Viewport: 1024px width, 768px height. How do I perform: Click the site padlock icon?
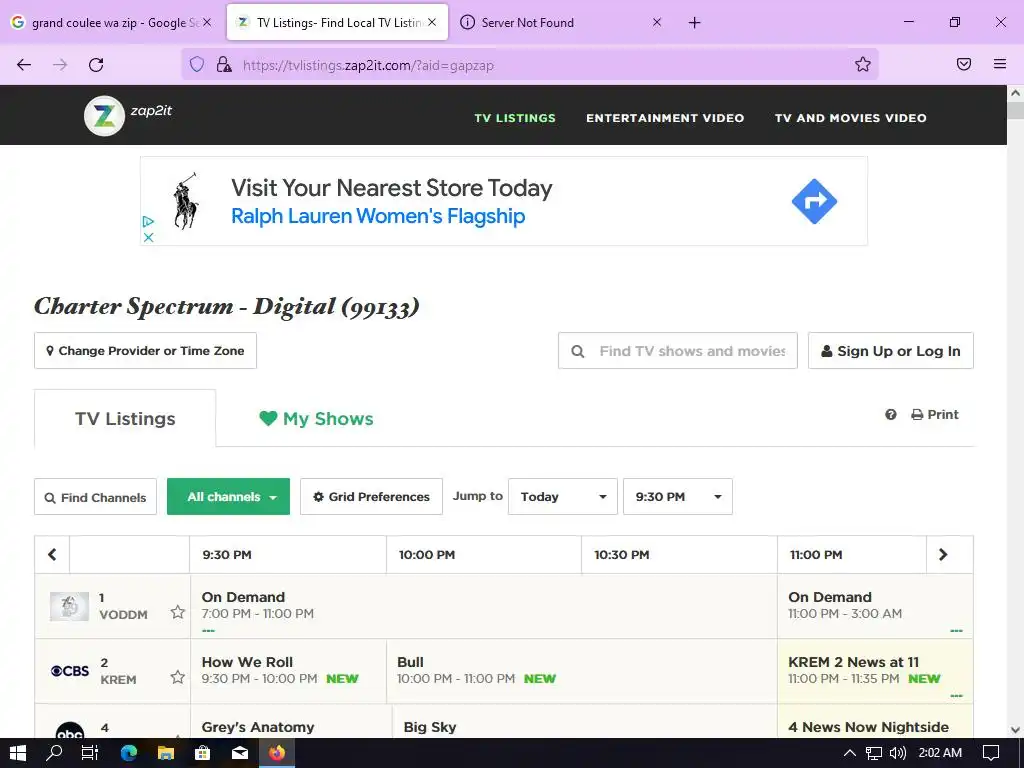coord(224,64)
